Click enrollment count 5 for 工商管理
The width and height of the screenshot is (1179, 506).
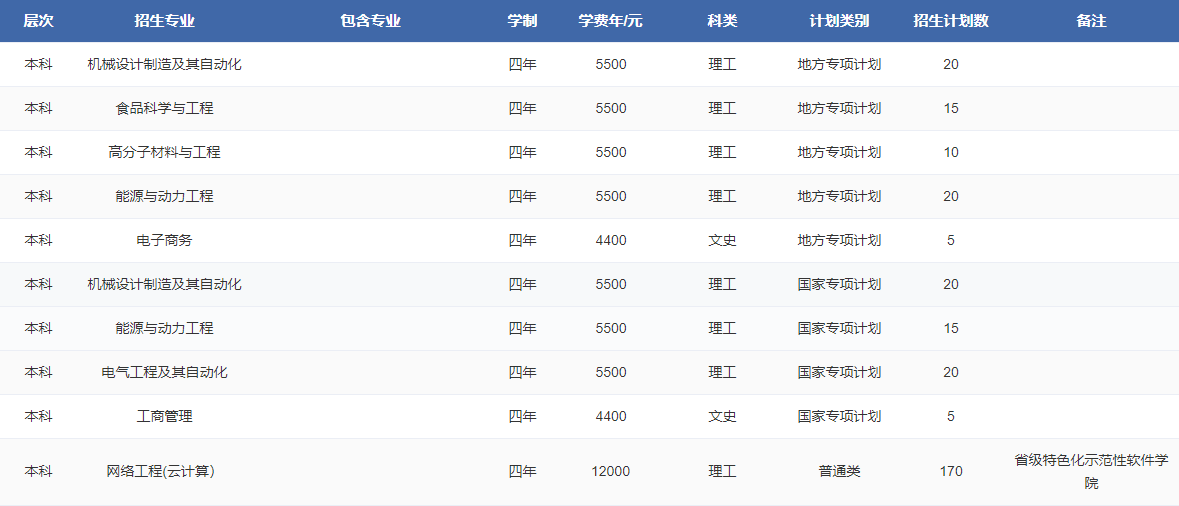tap(951, 417)
